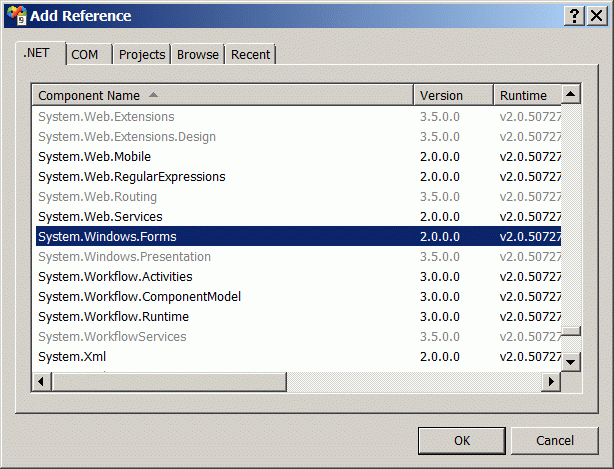Click the help question mark button

[574, 16]
